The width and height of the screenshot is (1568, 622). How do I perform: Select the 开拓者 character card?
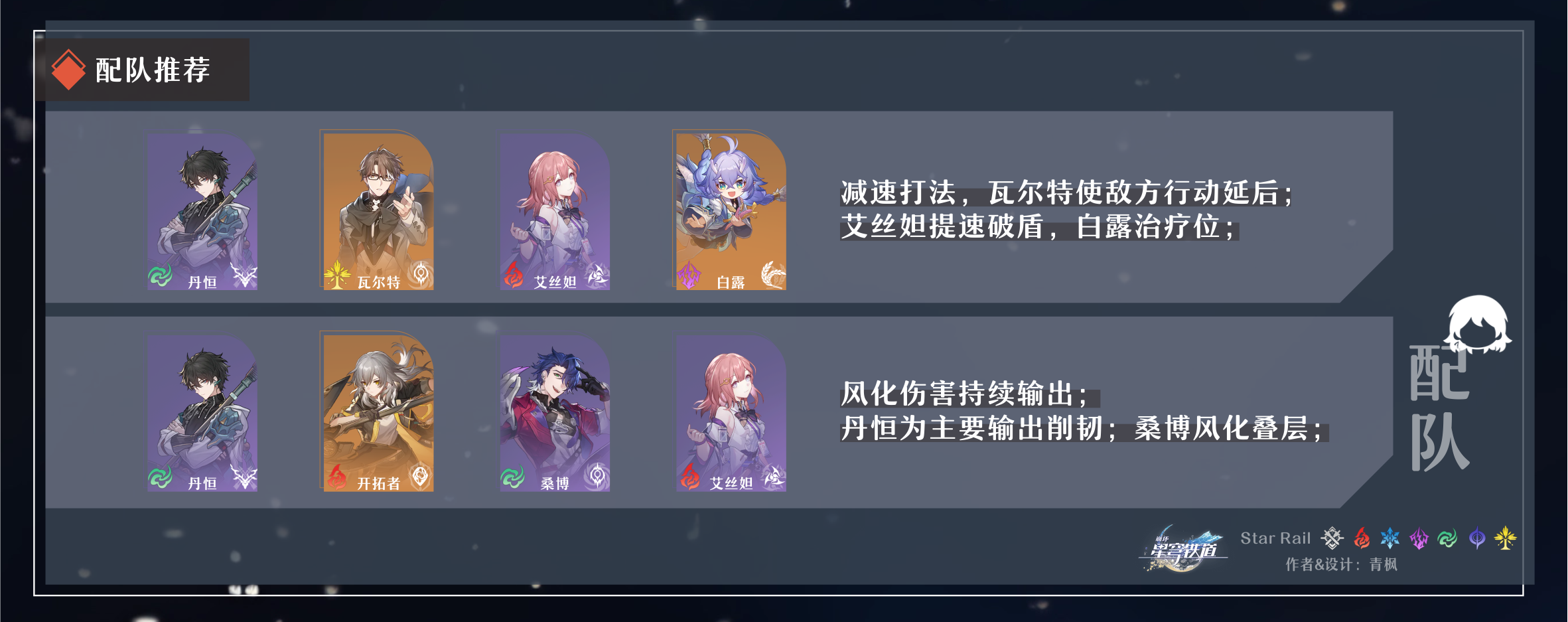378,413
